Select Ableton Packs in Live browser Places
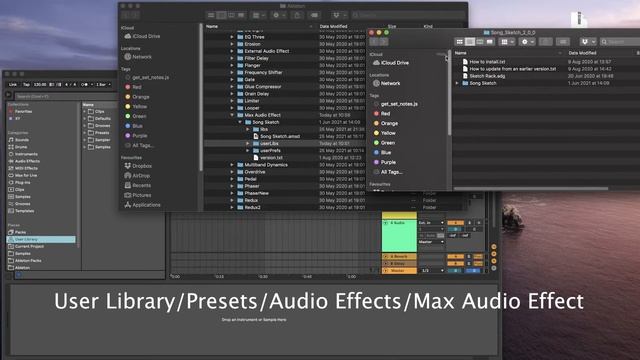Viewport: 640px width, 360px height. (x=24, y=261)
